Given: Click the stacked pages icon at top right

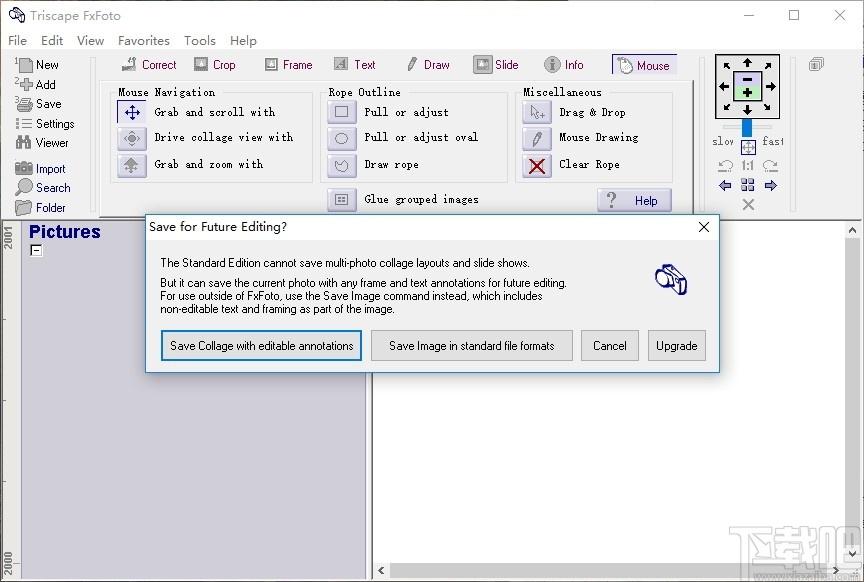Looking at the screenshot, I should click(816, 64).
